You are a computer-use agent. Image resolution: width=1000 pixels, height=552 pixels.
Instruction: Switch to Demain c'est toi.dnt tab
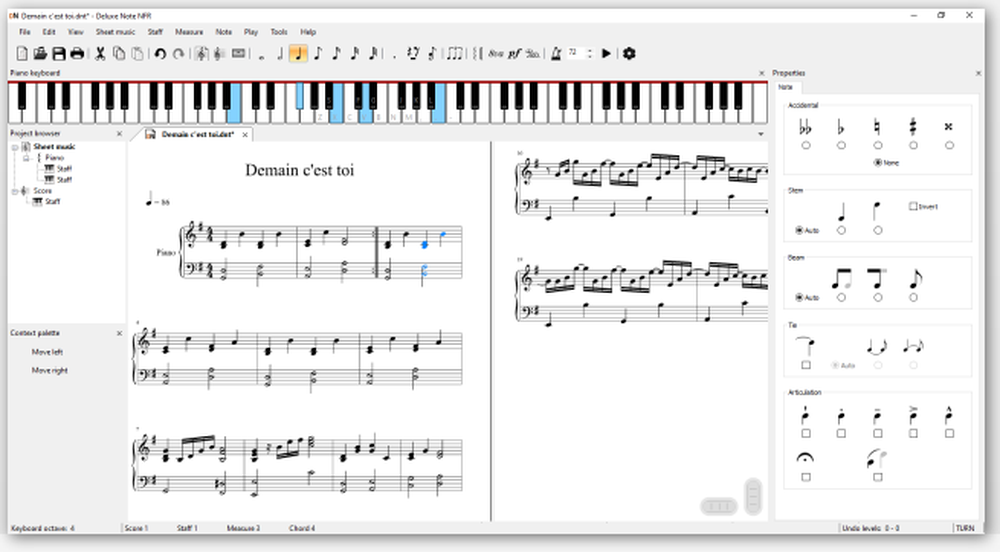(198, 134)
